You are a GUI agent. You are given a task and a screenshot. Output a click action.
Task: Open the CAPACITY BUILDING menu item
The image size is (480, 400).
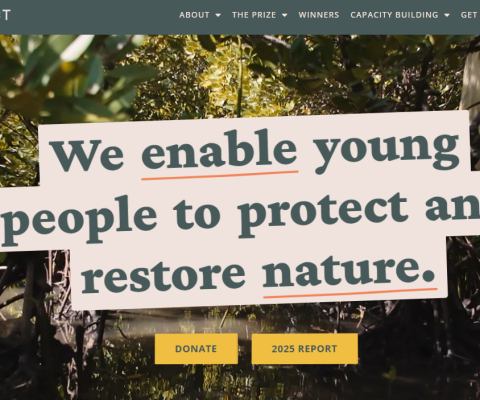[x=394, y=15]
